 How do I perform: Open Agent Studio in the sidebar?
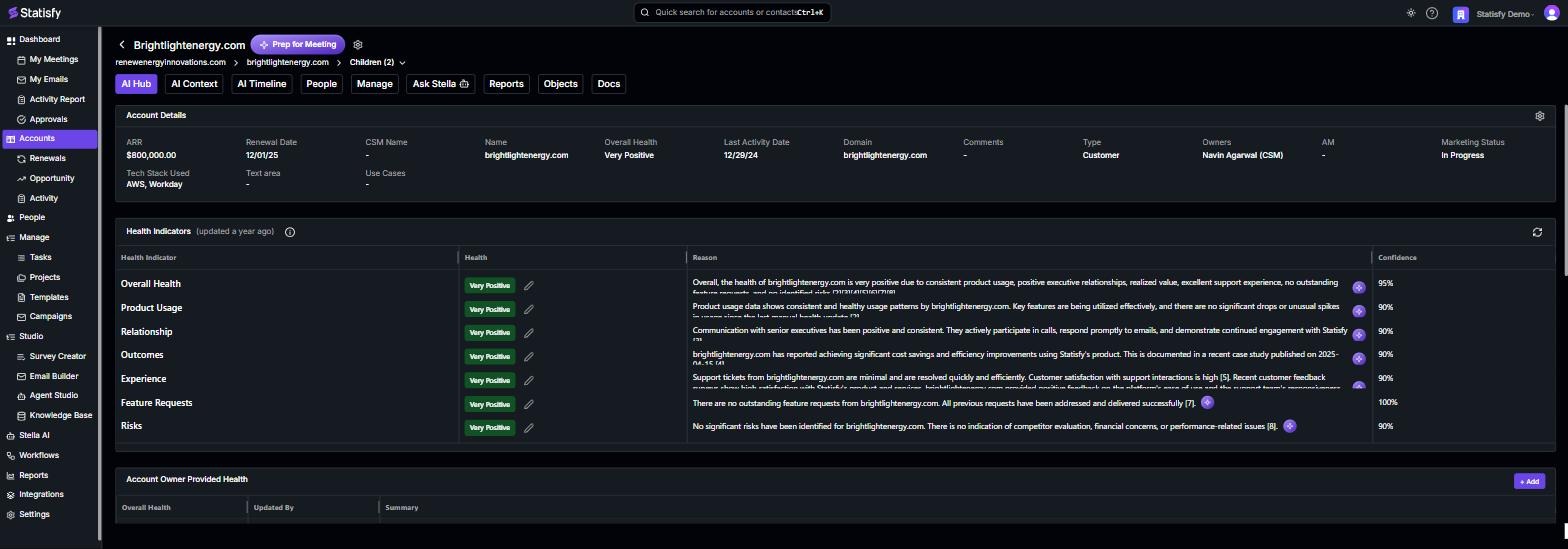53,396
